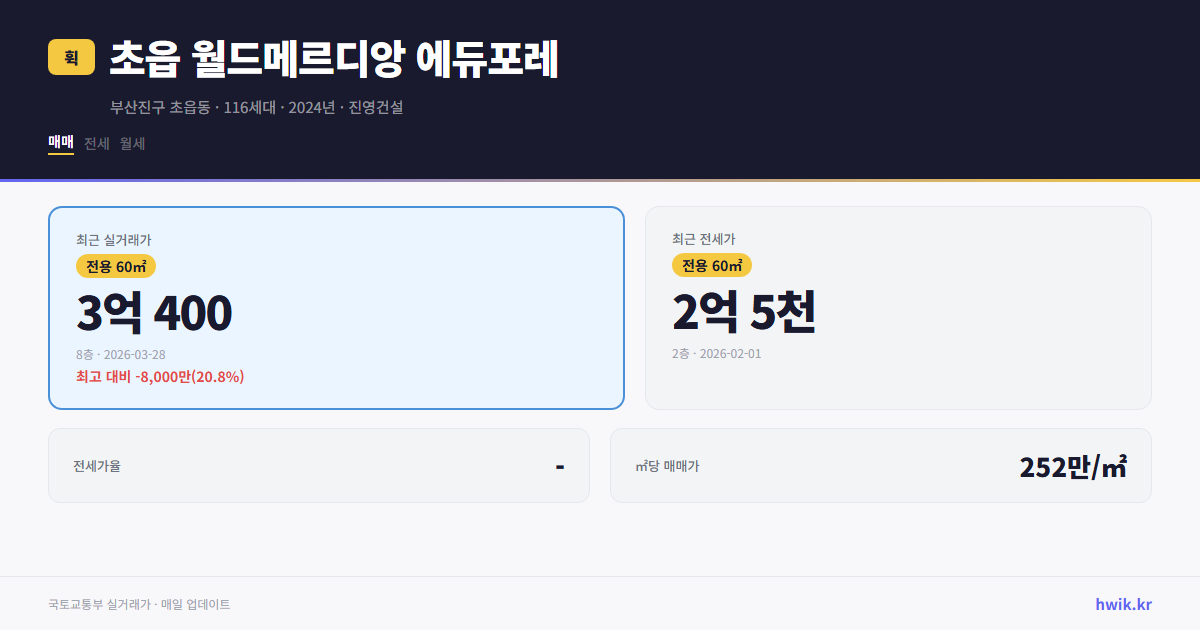Select the active 매매 tab
The width and height of the screenshot is (1200, 630).
59,143
